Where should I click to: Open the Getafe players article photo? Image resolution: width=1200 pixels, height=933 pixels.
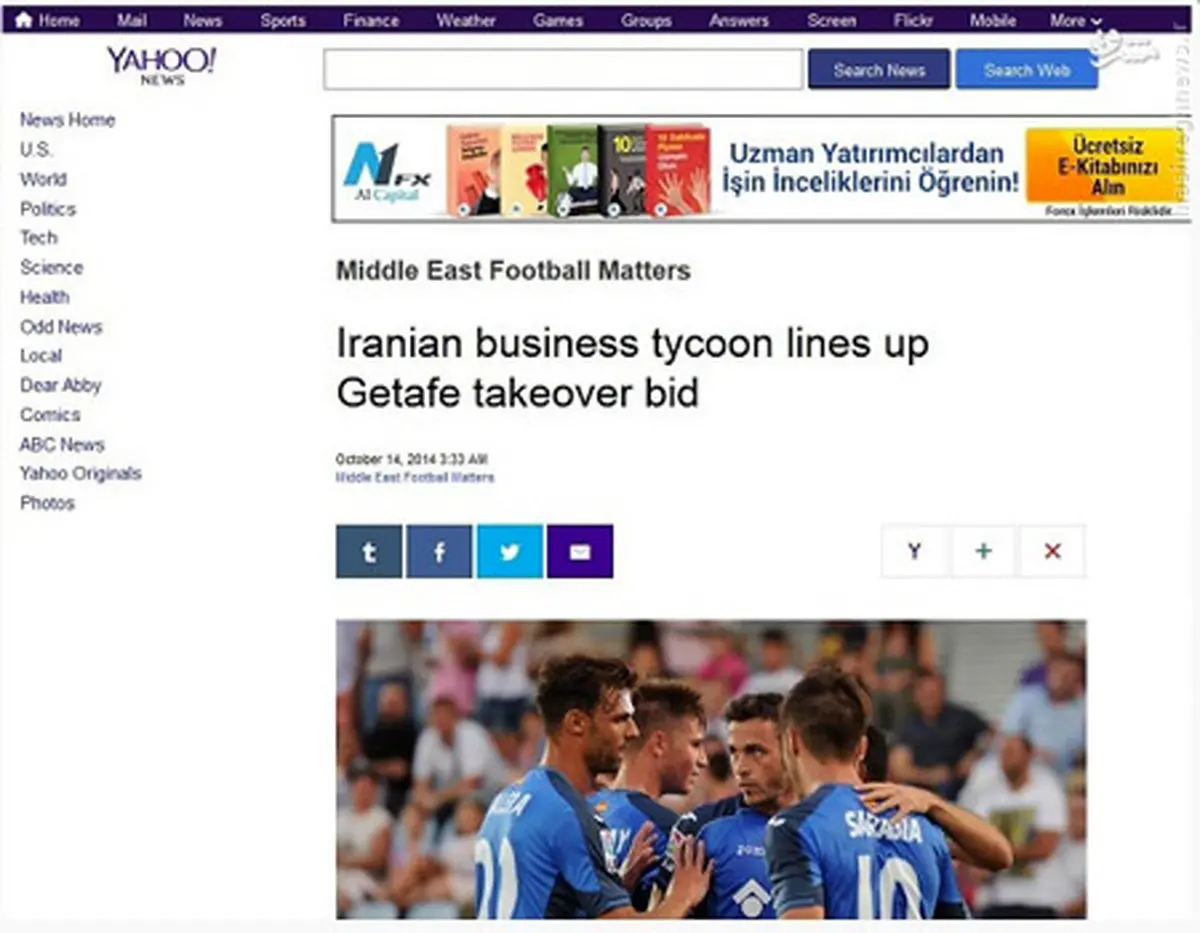[711, 769]
